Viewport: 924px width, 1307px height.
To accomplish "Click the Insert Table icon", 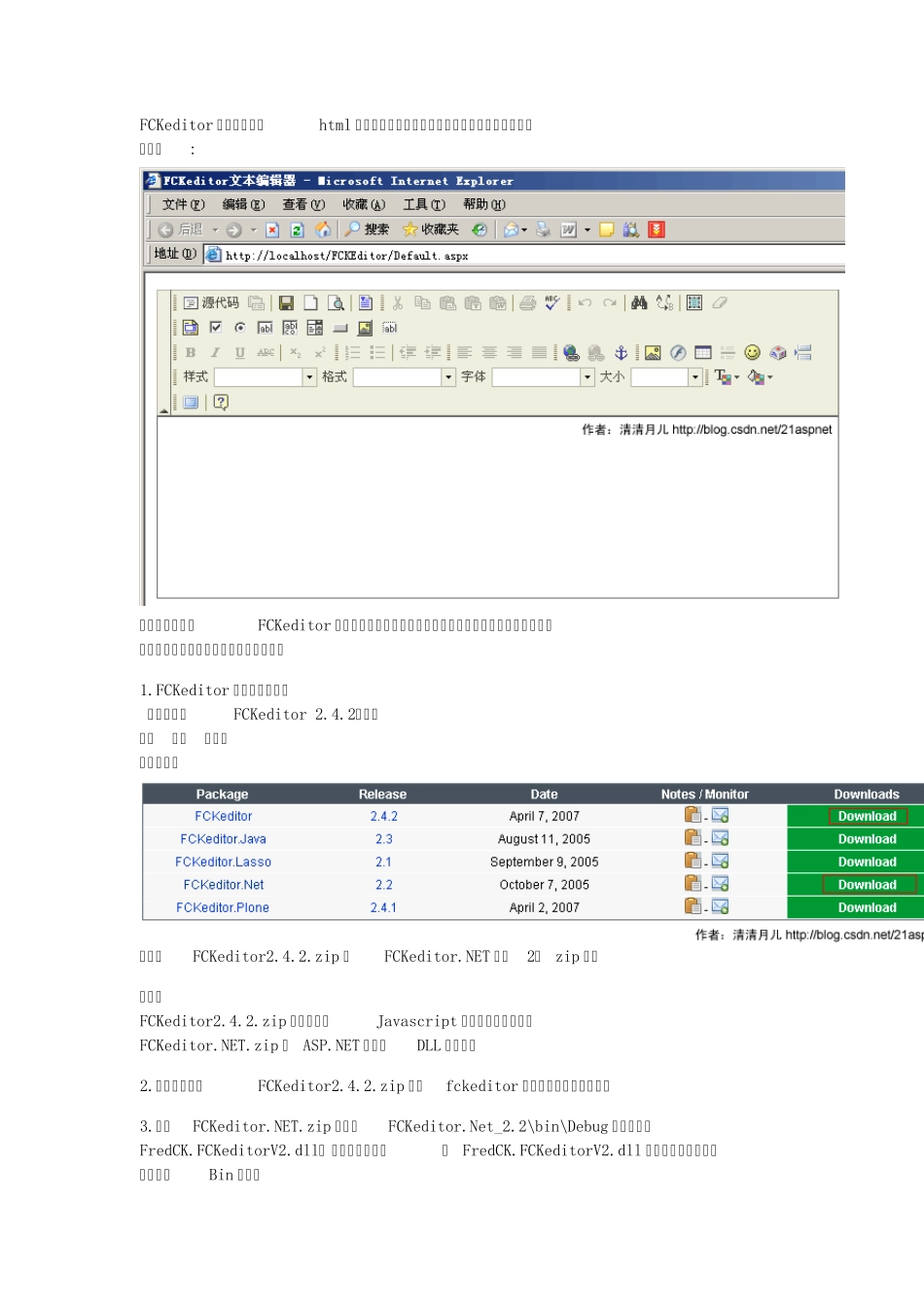I will coord(703,353).
